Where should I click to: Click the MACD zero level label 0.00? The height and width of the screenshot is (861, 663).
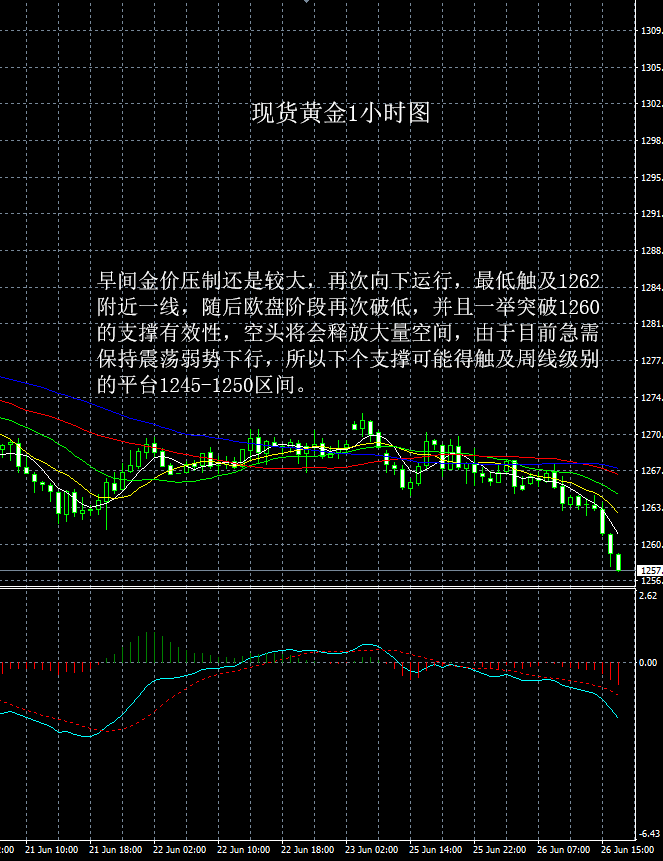[648, 663]
